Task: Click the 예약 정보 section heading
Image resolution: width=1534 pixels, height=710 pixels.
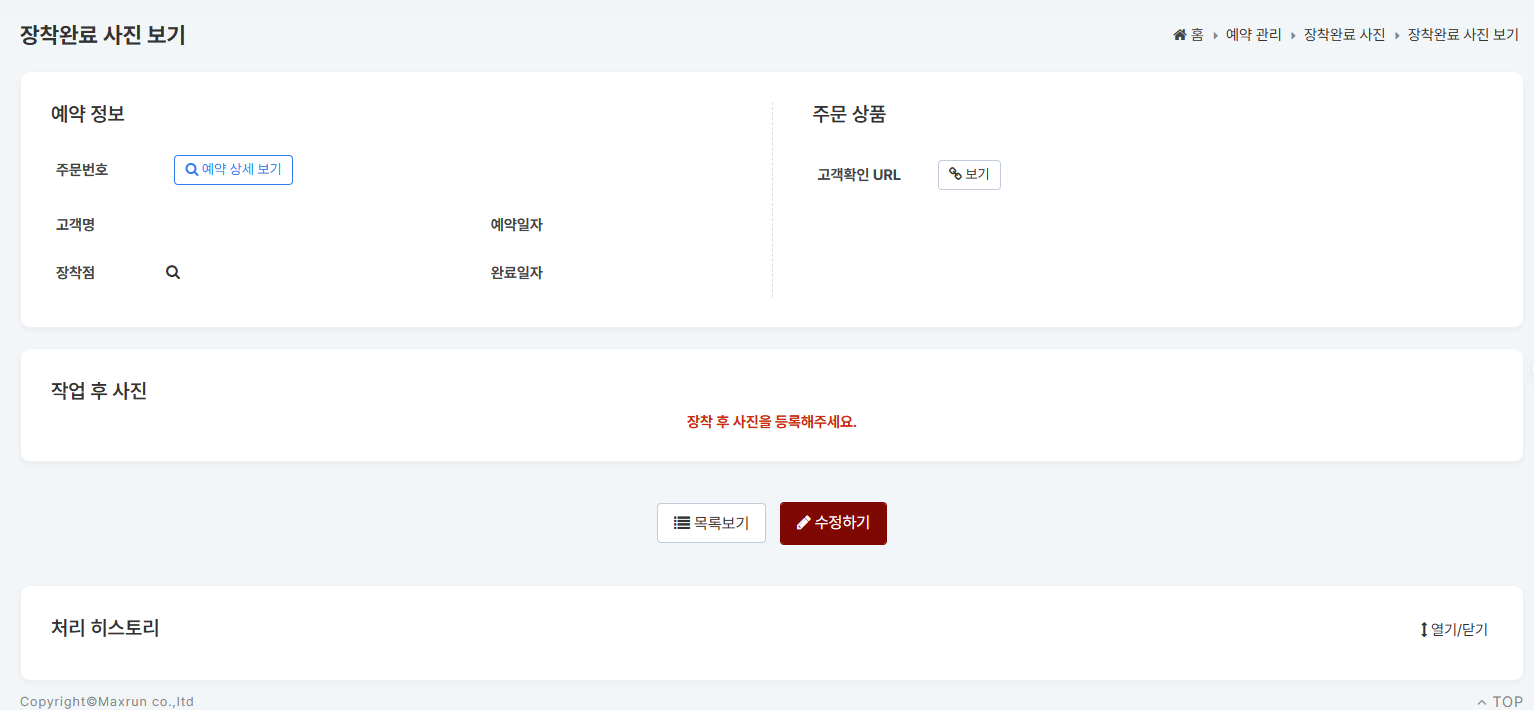Action: [88, 114]
